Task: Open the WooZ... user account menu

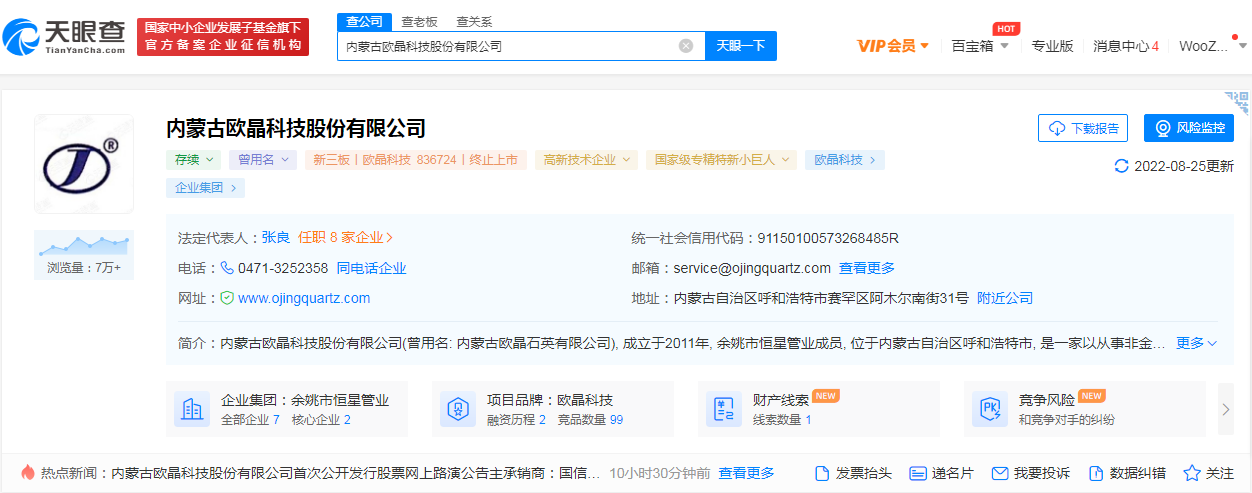Action: [1210, 46]
